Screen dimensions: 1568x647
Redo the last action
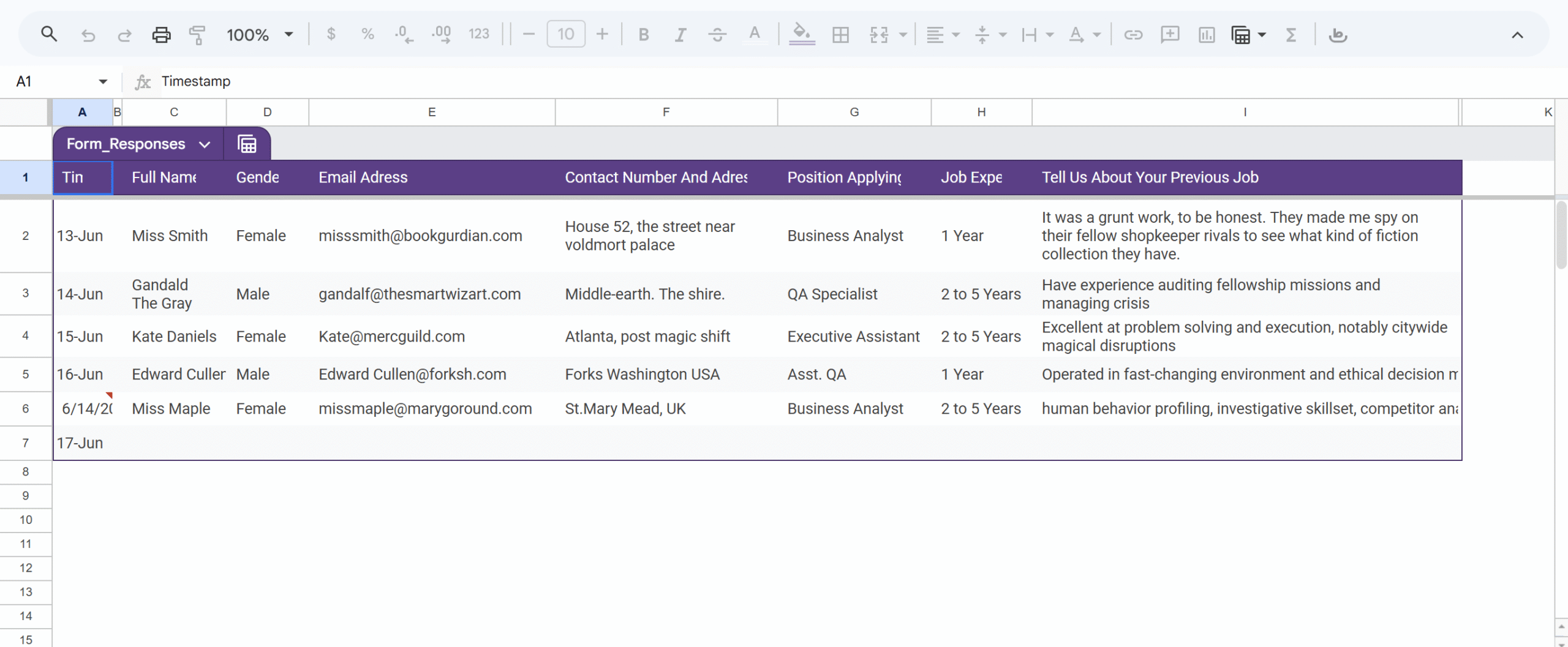pos(124,35)
